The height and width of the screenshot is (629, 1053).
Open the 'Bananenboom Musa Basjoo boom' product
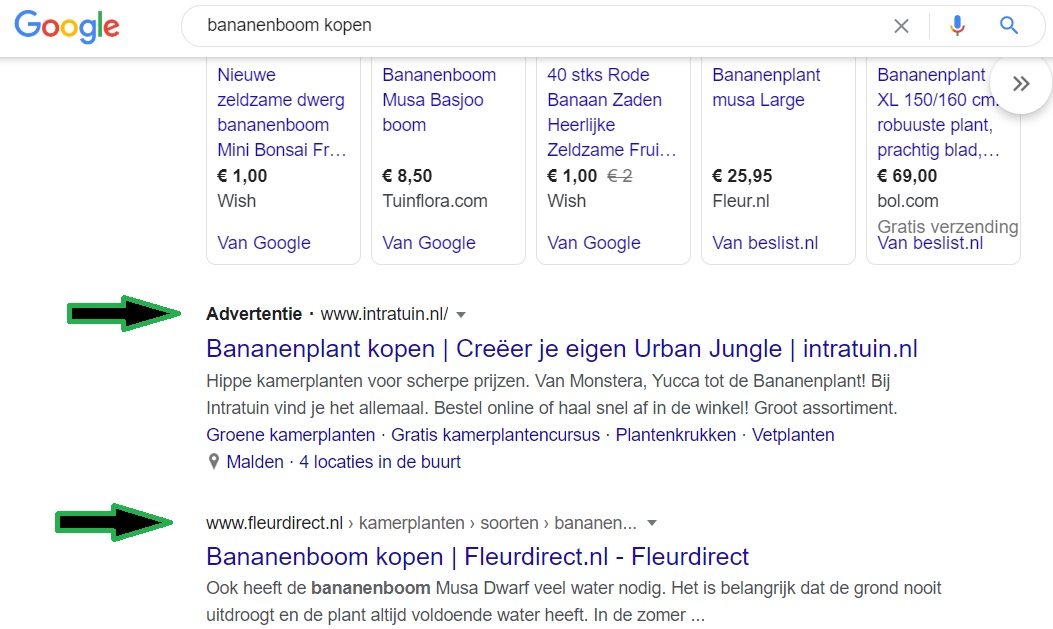point(439,100)
